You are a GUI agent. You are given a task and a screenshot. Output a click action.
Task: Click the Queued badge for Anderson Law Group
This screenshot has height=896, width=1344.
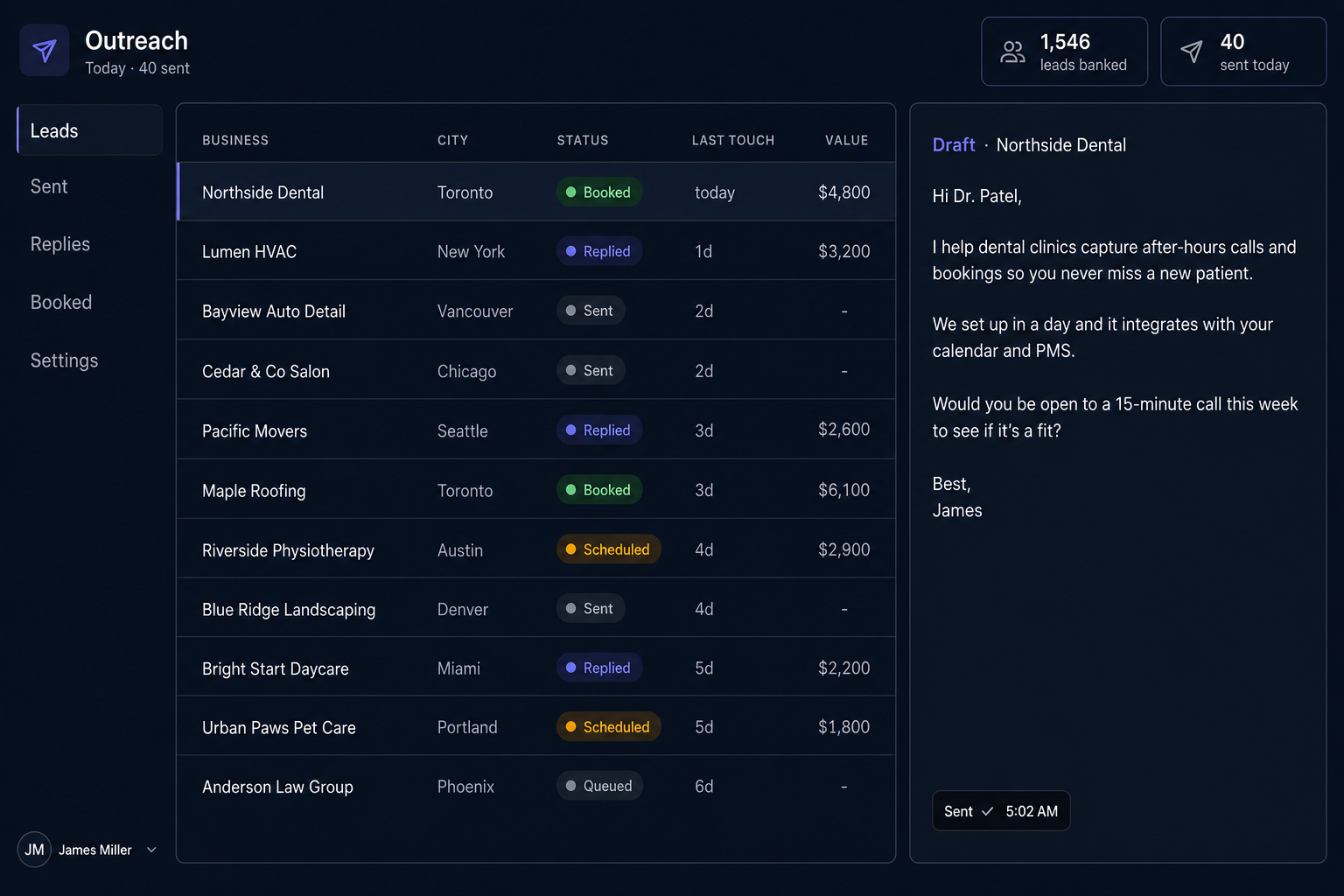600,786
